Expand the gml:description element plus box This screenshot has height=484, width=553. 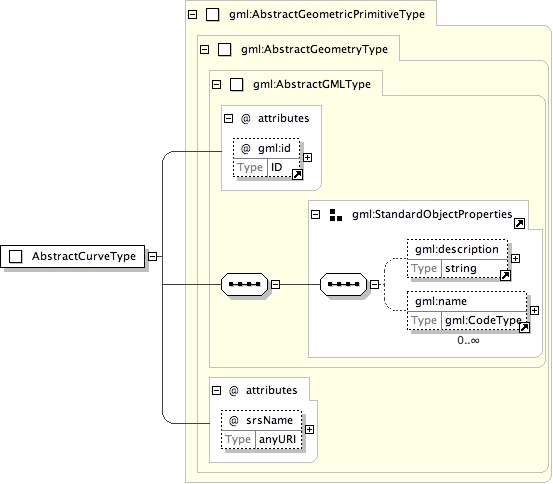[516, 259]
